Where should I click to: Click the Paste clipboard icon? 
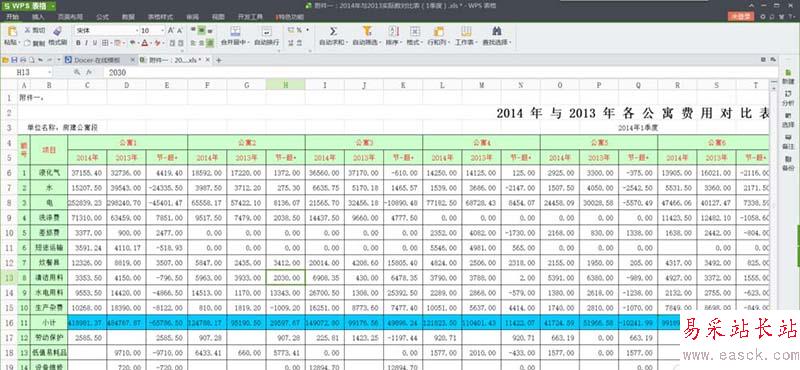tap(12, 31)
